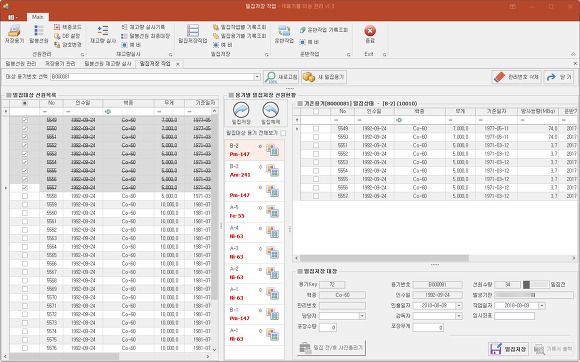Open 재고량 실사기록 inspection records

coord(143,27)
